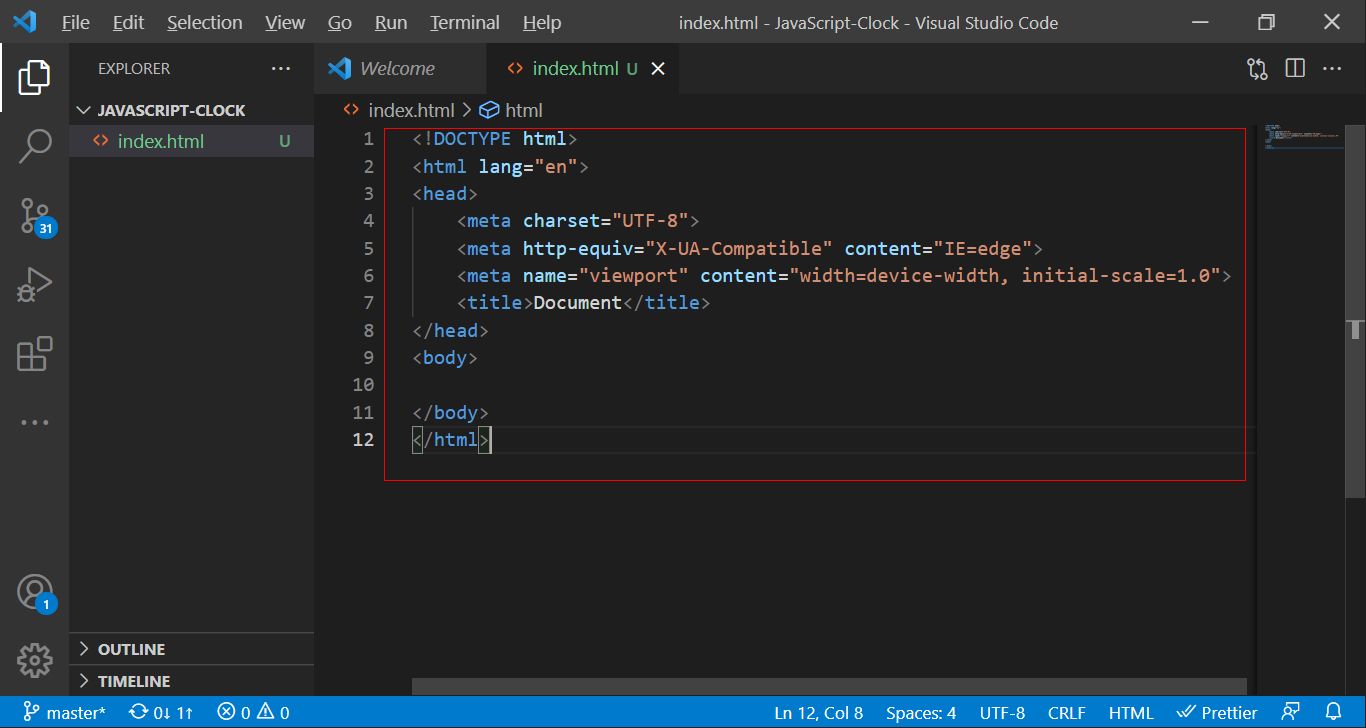Click the VS Code logo in title bar

tap(24, 22)
